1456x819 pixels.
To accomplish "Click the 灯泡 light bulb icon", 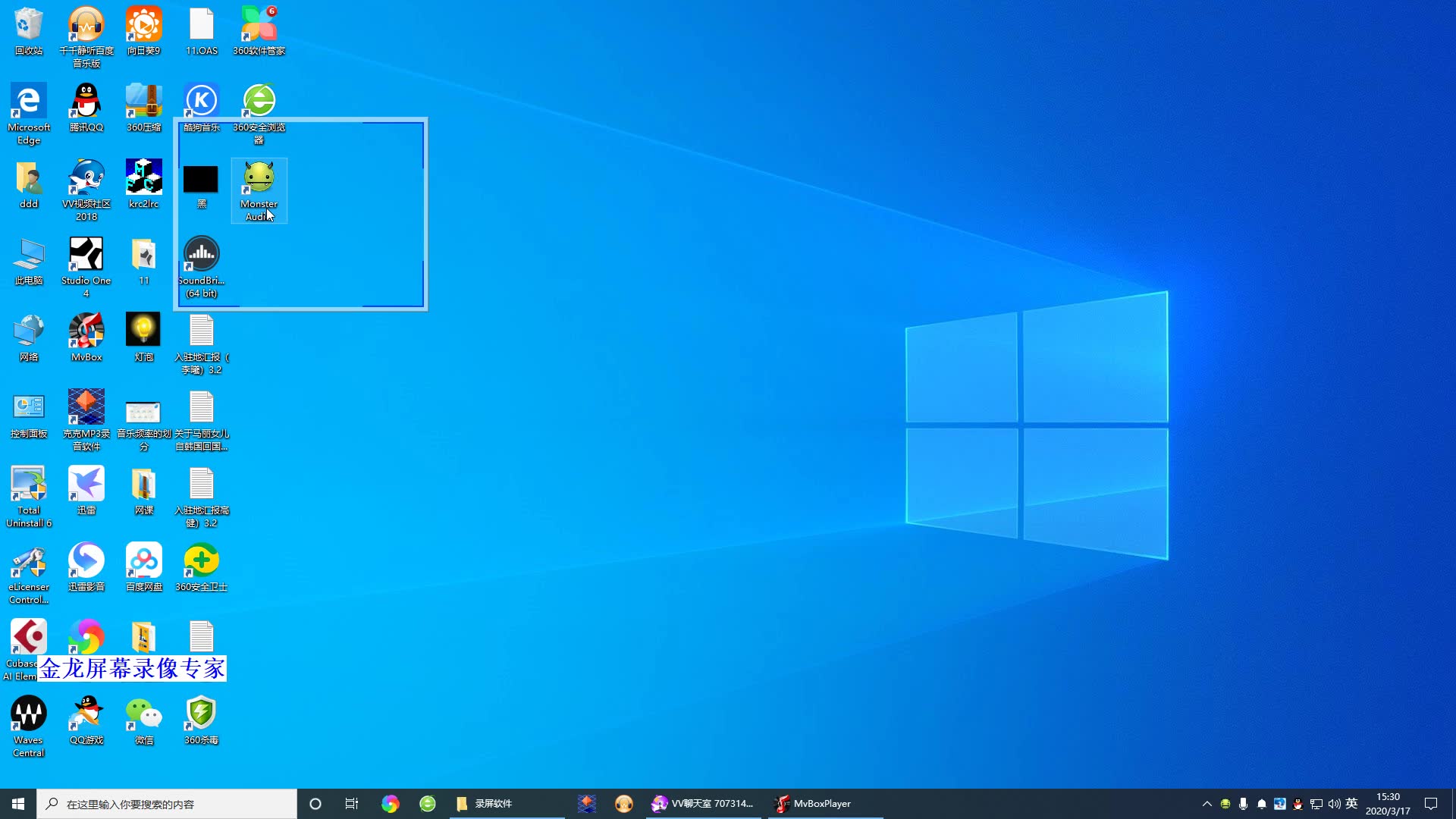I will pos(144,337).
